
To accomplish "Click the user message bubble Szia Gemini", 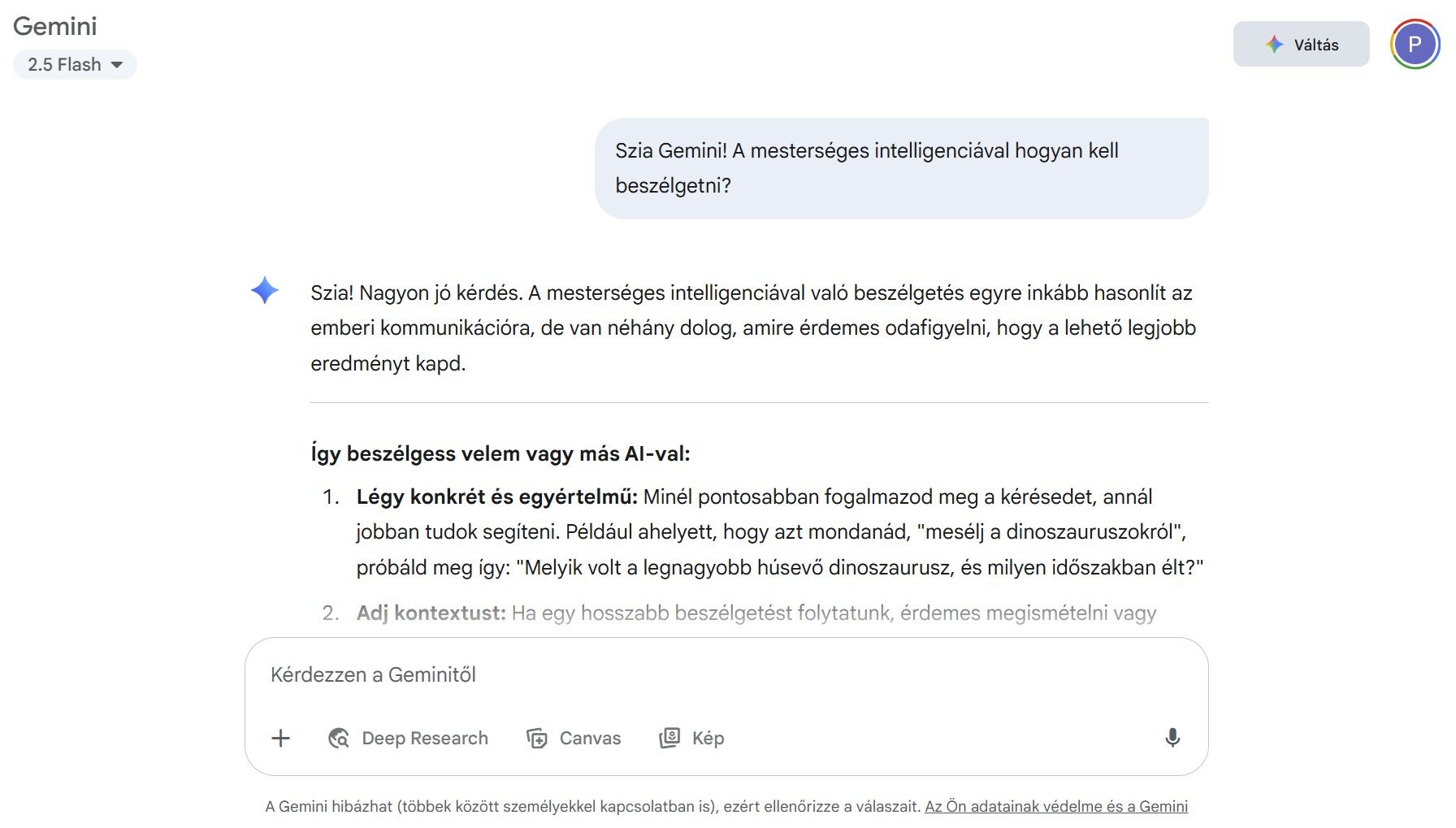I will 902,168.
